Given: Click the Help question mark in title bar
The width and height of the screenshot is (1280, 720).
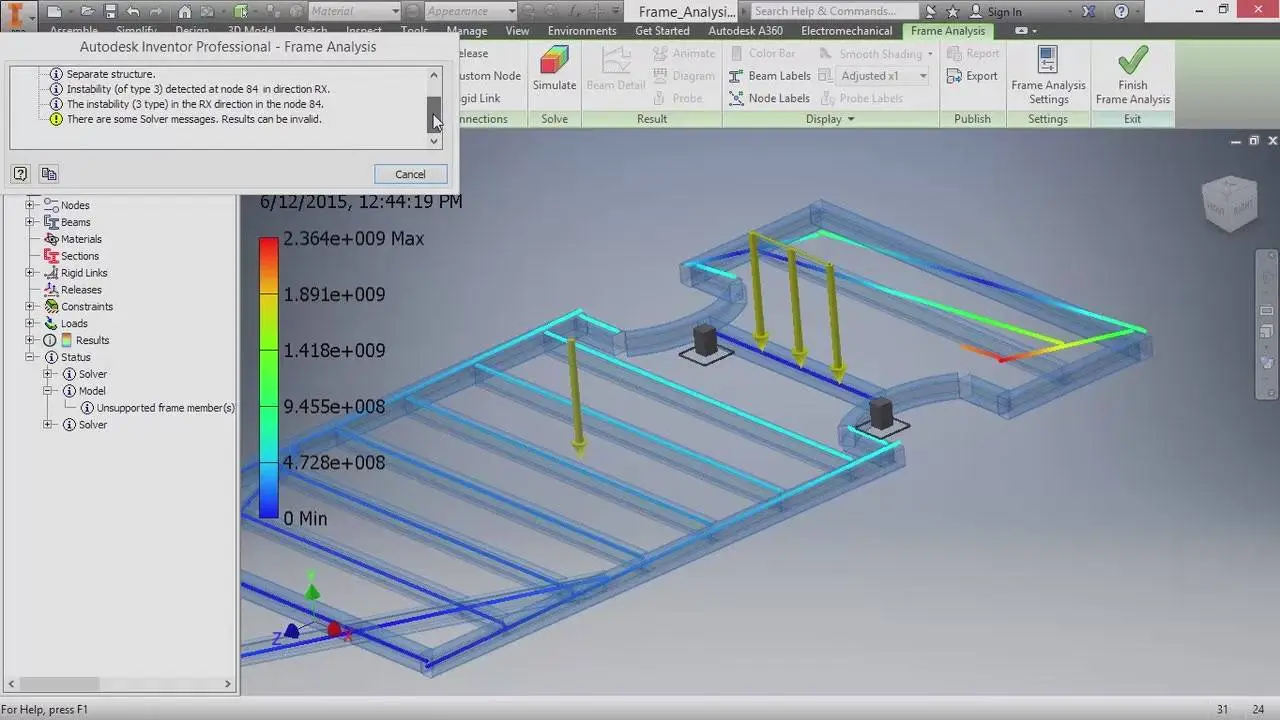Looking at the screenshot, I should pyautogui.click(x=1121, y=11).
